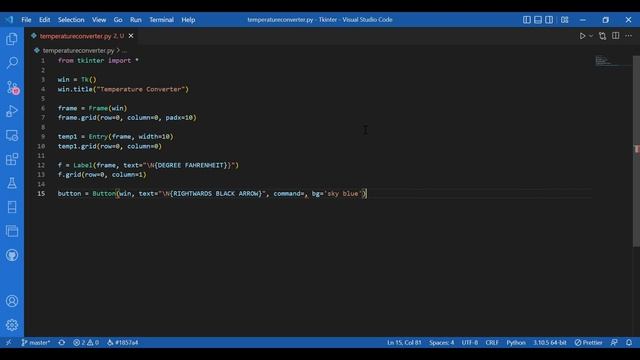
Task: Open Problems via errors and warnings indicator
Action: point(86,342)
